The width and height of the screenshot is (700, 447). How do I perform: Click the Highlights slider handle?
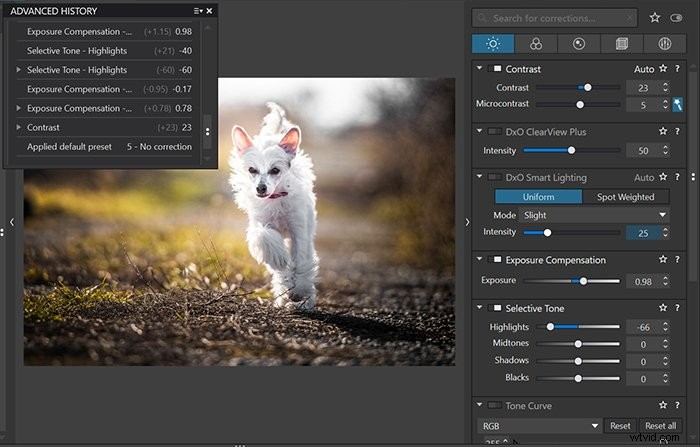point(550,327)
